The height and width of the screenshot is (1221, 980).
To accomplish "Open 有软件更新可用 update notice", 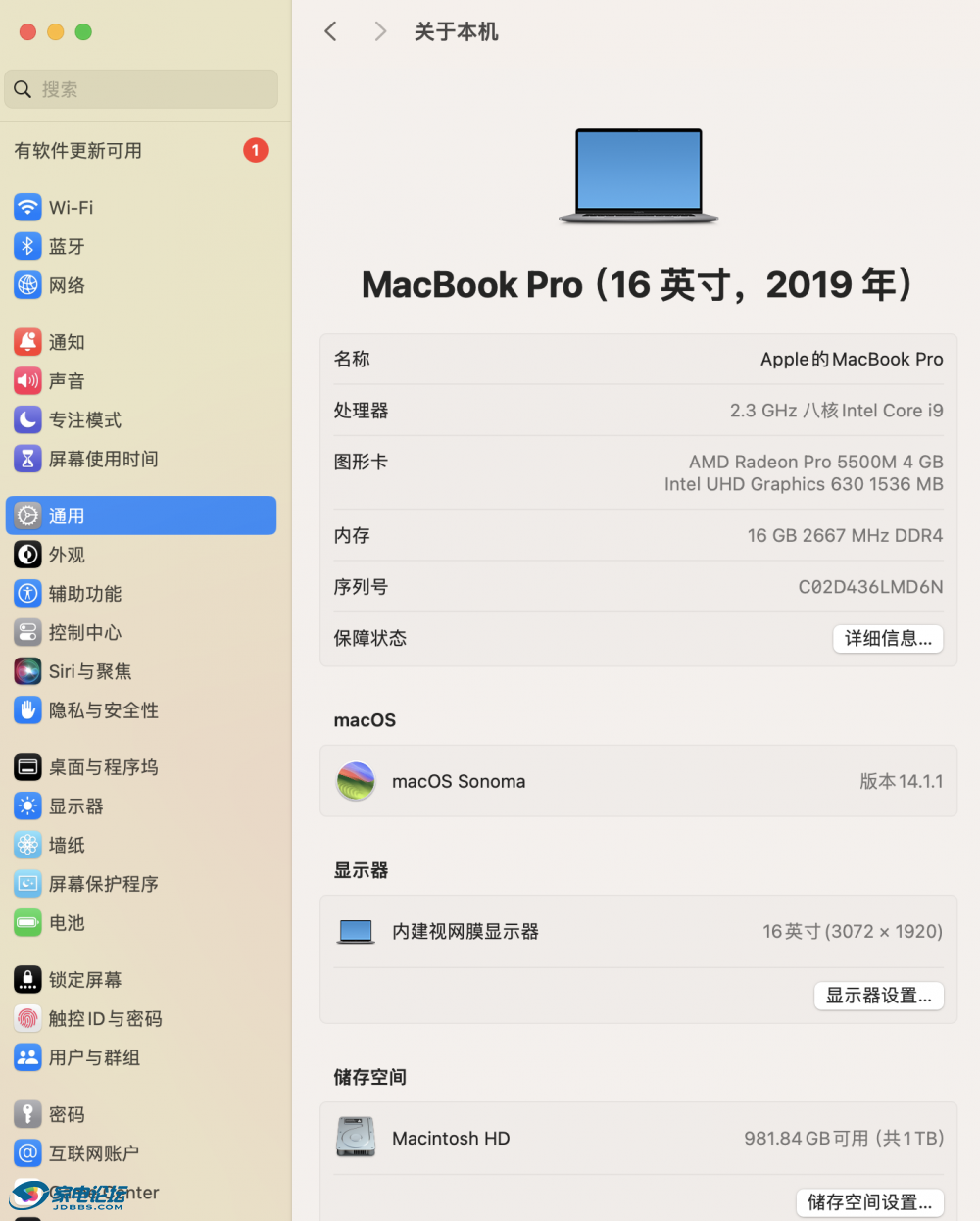I will coord(77,151).
